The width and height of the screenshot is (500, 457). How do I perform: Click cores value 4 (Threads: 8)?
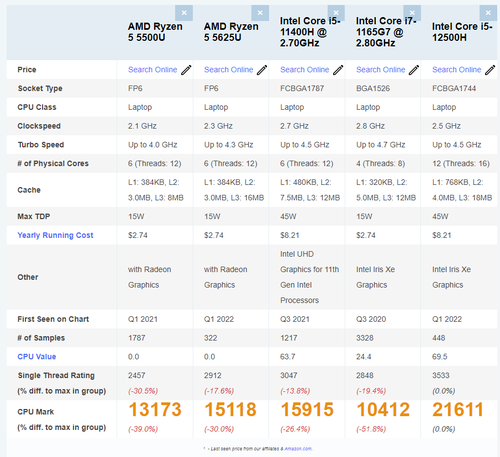click(381, 164)
